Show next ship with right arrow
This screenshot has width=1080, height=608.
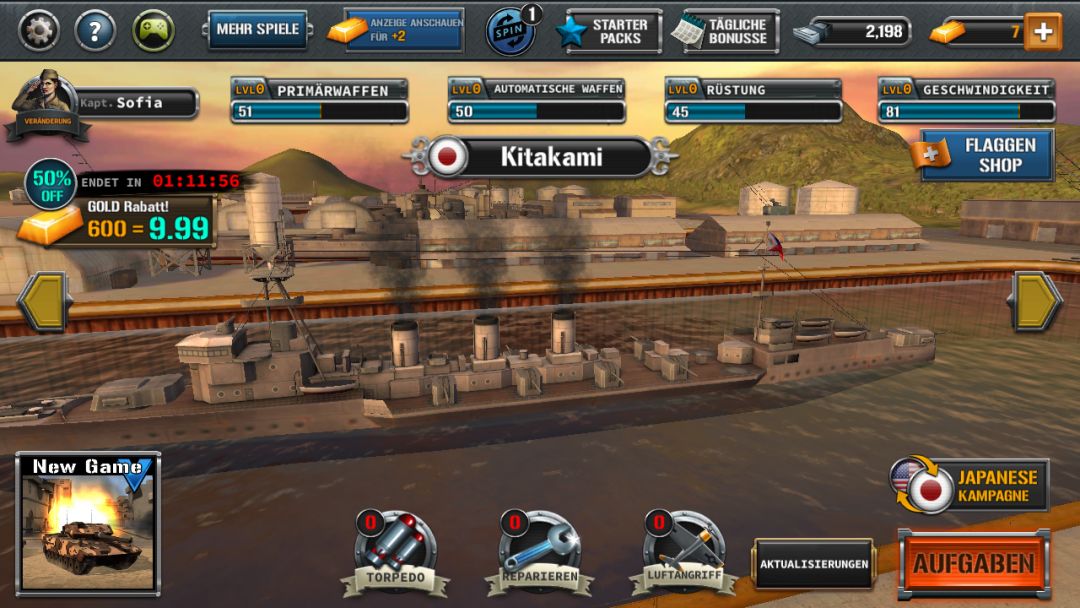tap(1035, 302)
